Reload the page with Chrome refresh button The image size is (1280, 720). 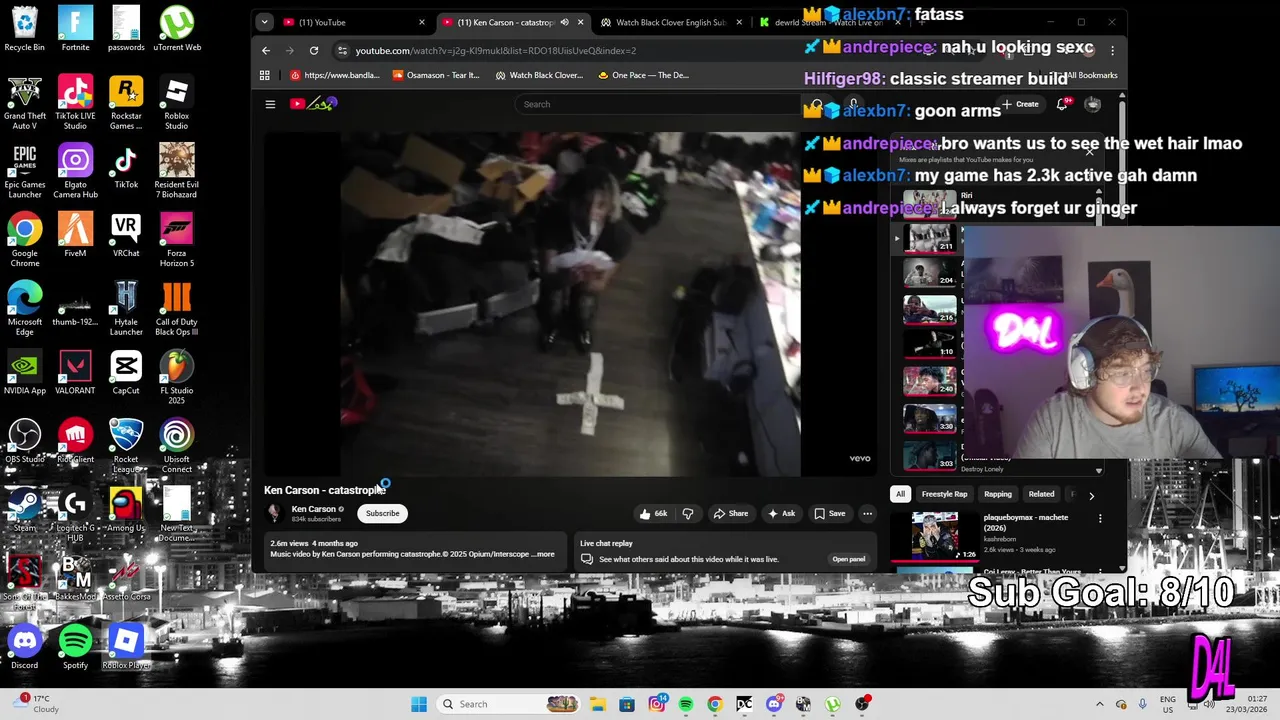(314, 50)
